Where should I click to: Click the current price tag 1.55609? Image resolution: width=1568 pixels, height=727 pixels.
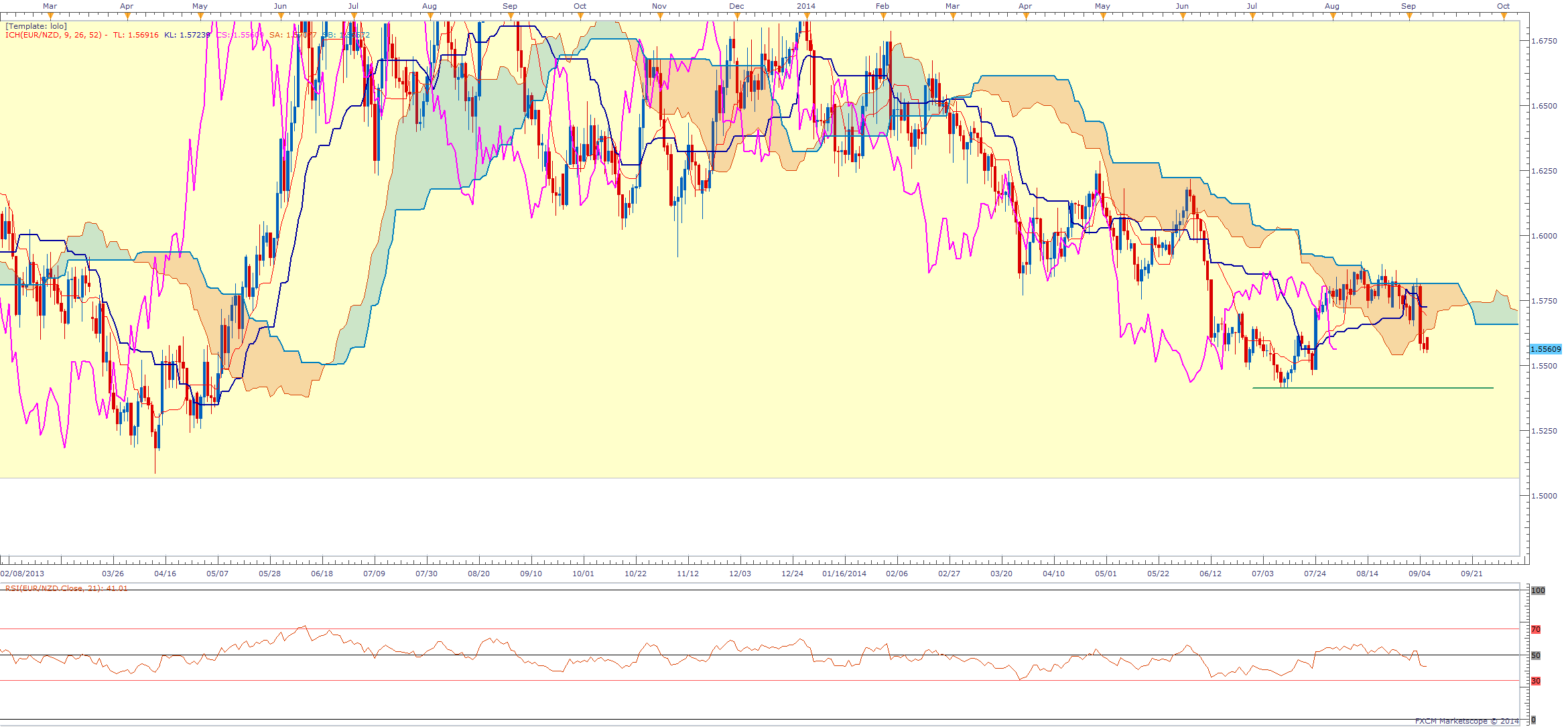(1546, 349)
